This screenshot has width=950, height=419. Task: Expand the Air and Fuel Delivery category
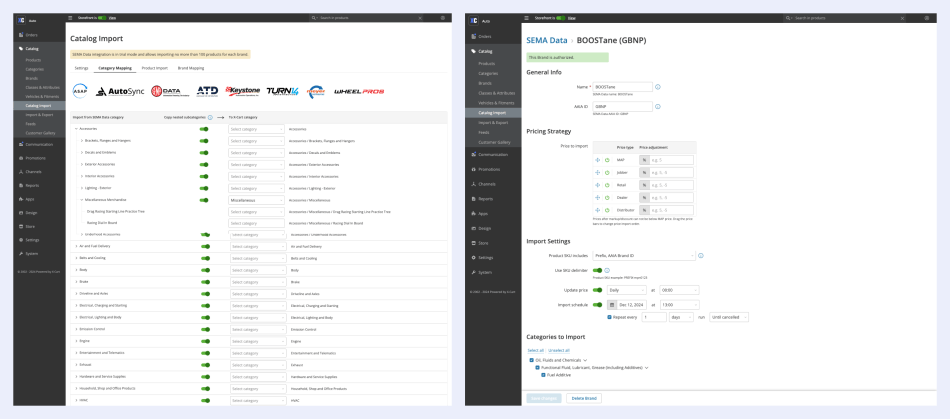(x=76, y=246)
